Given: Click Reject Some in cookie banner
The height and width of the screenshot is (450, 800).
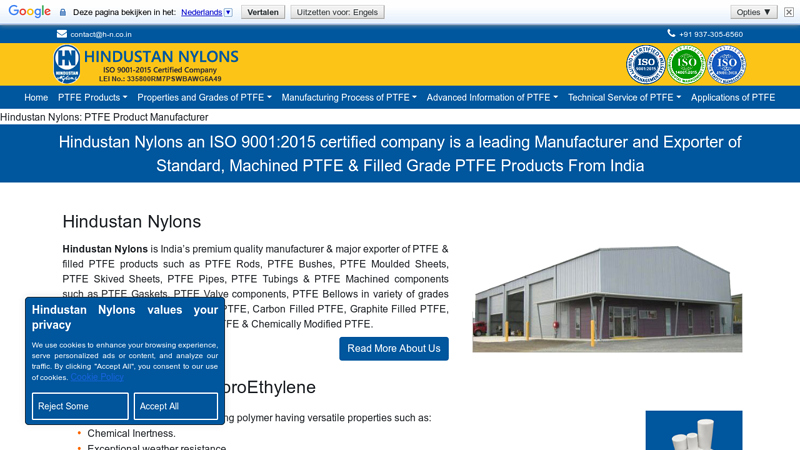Looking at the screenshot, I should 80,406.
